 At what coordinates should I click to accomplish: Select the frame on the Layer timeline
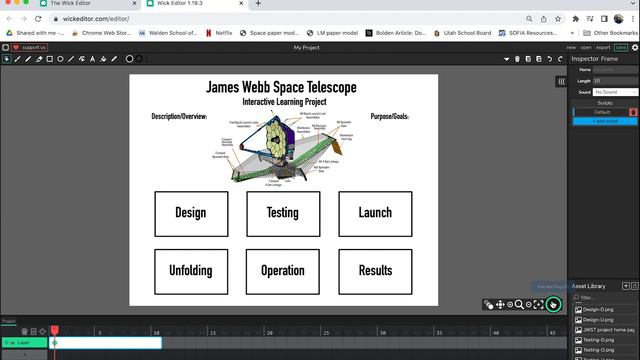pos(106,343)
